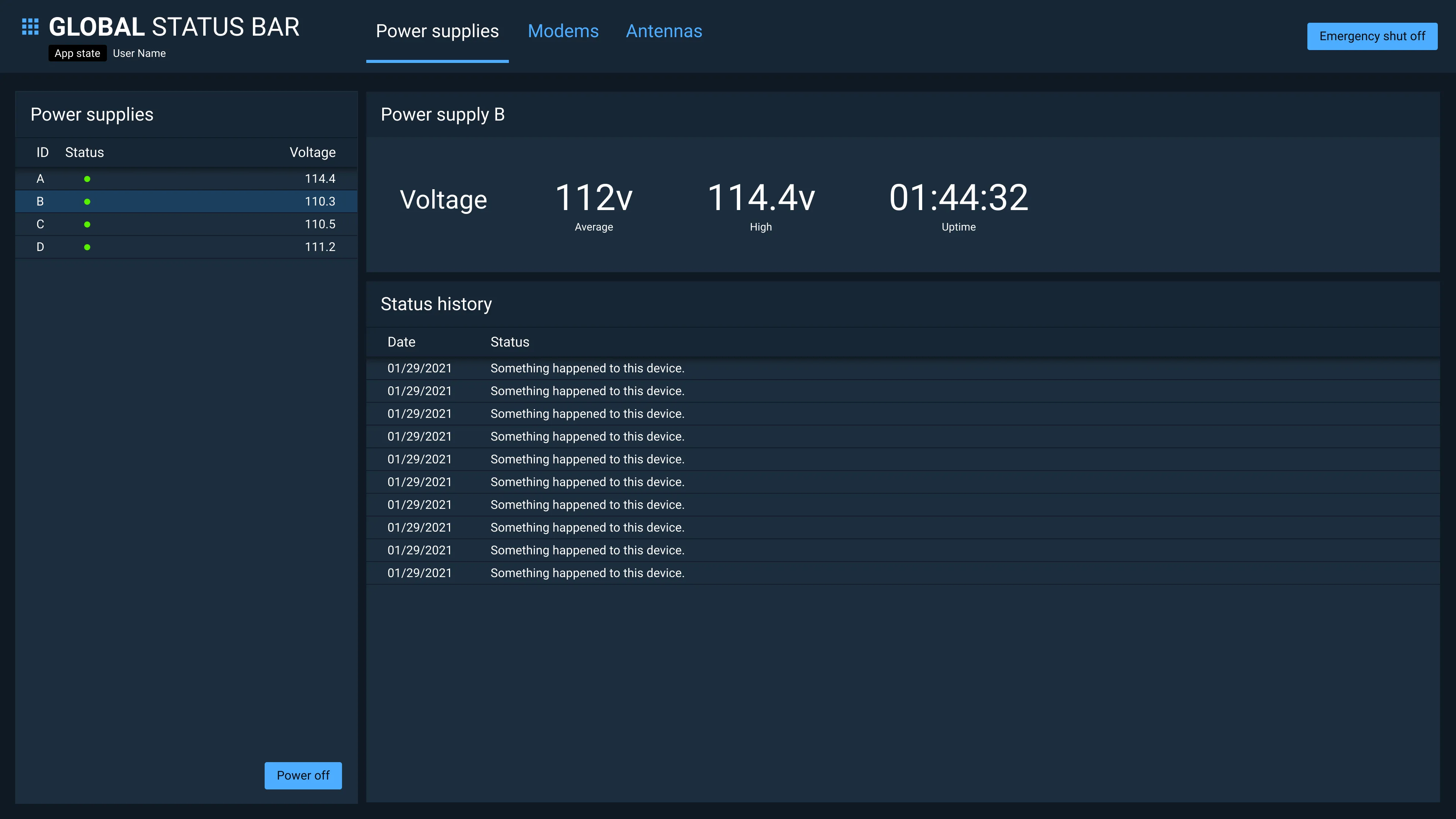Screen dimensions: 1456x819
Task: Click the App state badge
Action: pyautogui.click(x=77, y=53)
